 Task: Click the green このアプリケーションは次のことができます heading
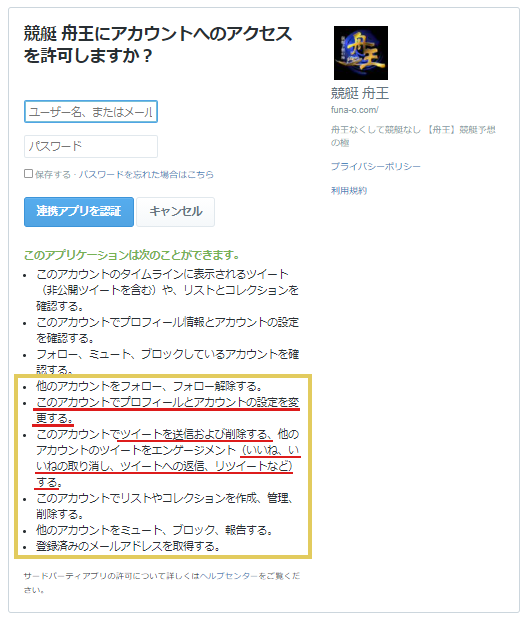coord(132,255)
